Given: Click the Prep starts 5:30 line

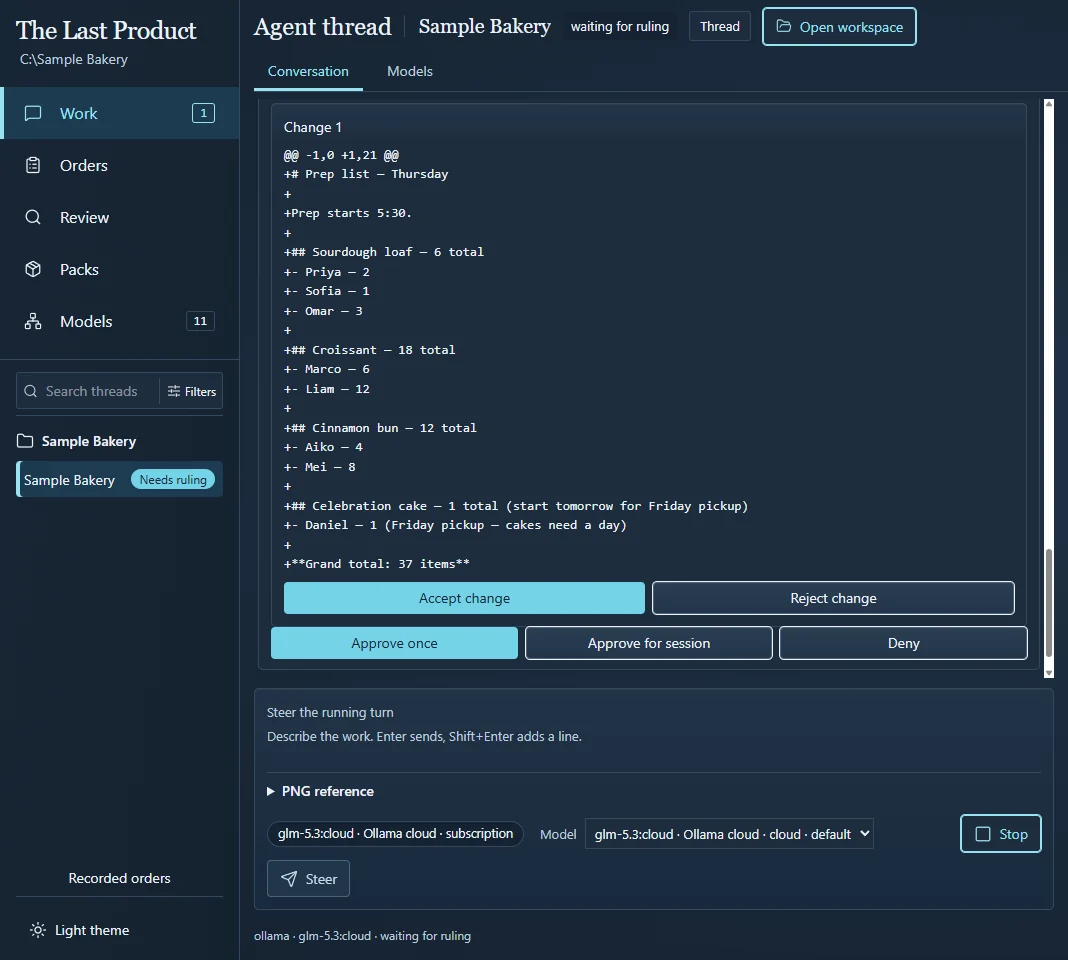Looking at the screenshot, I should click(348, 213).
